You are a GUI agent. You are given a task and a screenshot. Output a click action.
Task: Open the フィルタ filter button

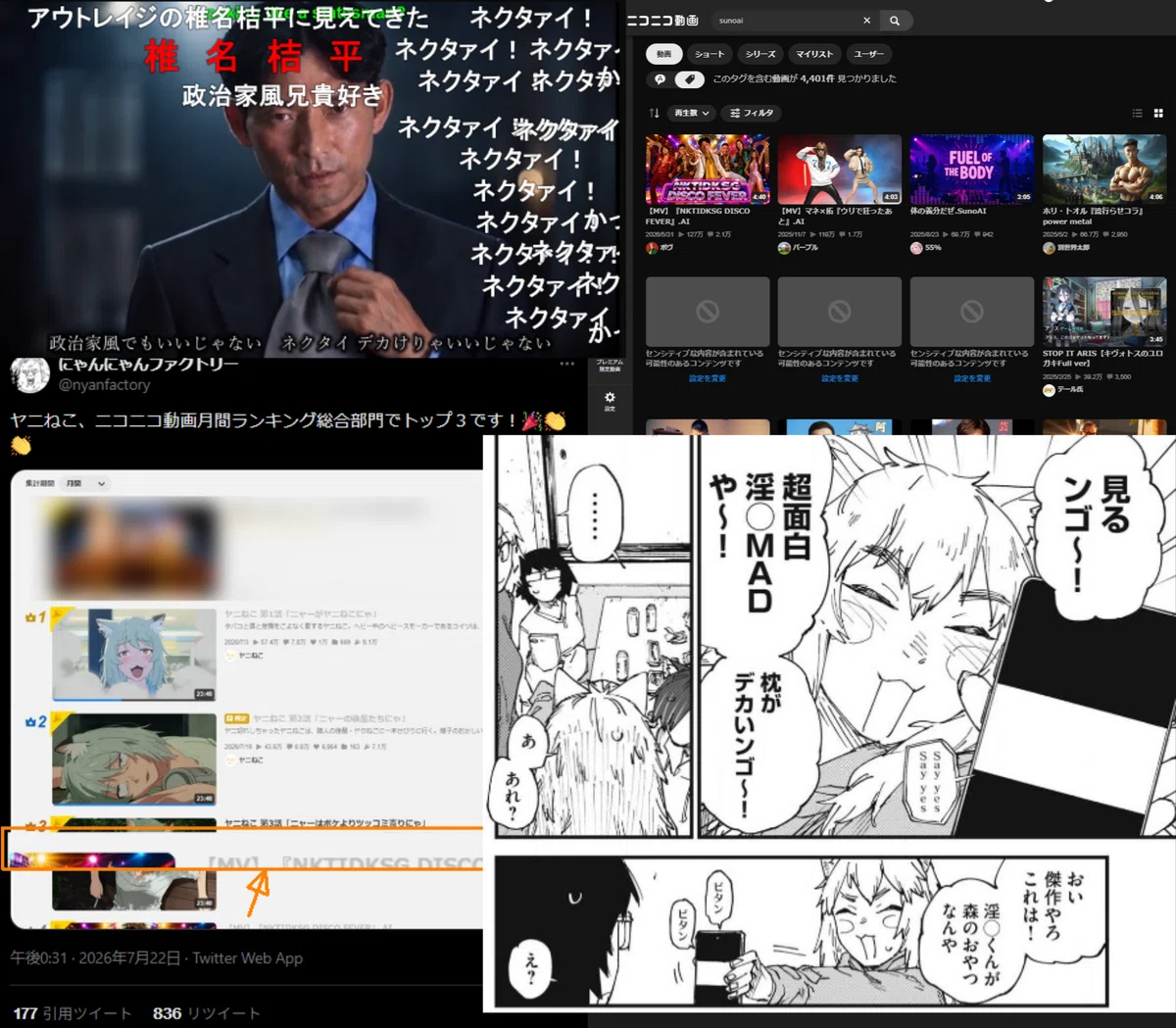point(752,113)
